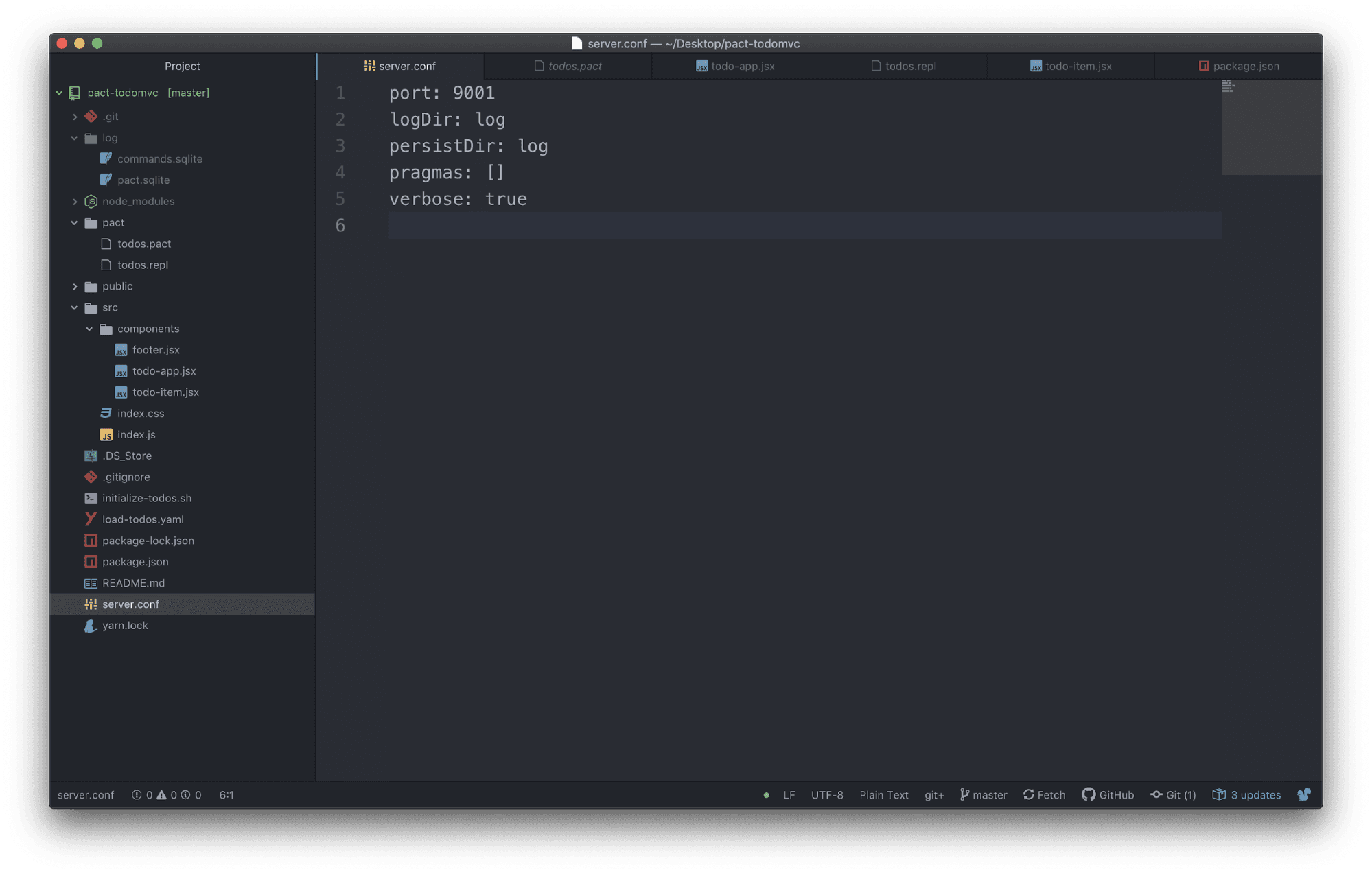Fetch from remote in status bar

[1044, 795]
